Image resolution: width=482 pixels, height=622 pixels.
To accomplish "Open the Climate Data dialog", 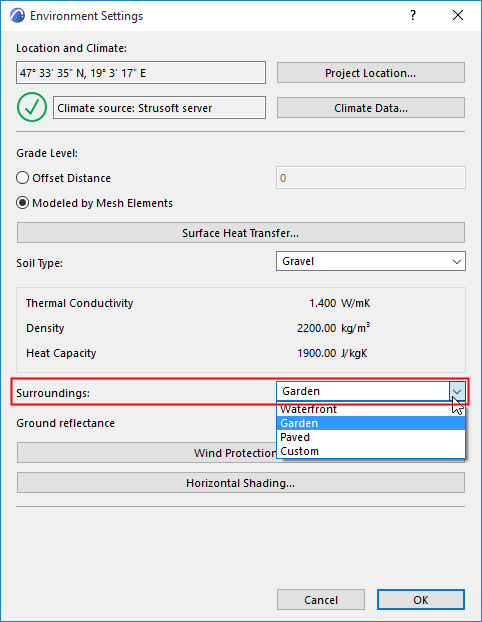I will (x=371, y=108).
